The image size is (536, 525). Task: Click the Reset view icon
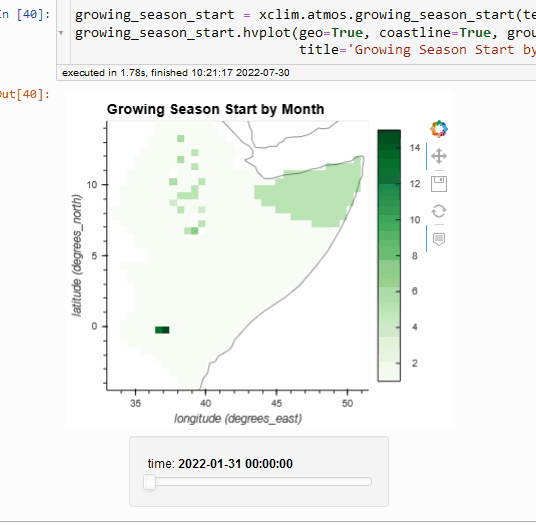click(439, 211)
